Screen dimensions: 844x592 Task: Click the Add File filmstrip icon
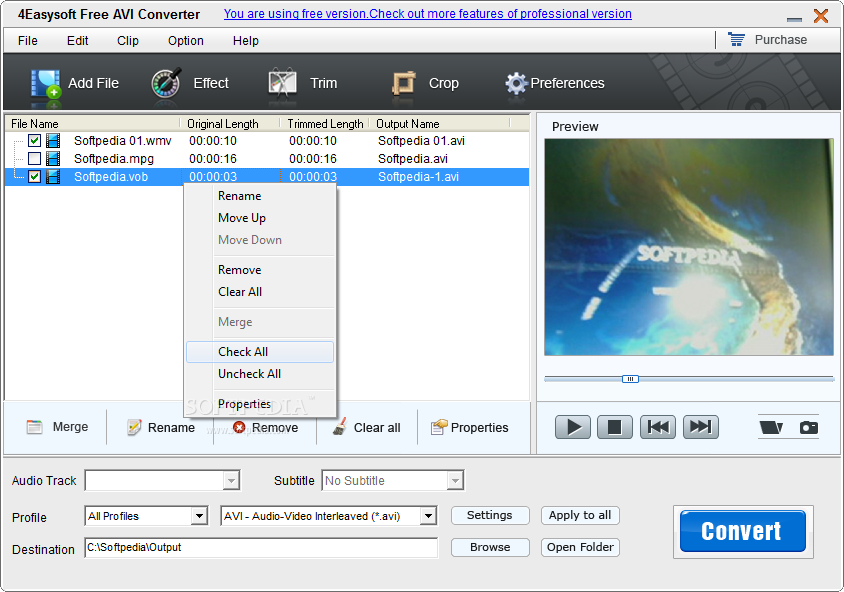[x=45, y=83]
